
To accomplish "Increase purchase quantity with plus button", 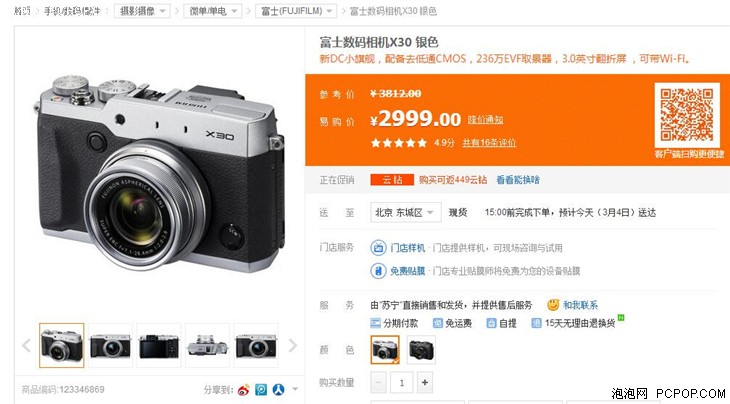I will (425, 383).
